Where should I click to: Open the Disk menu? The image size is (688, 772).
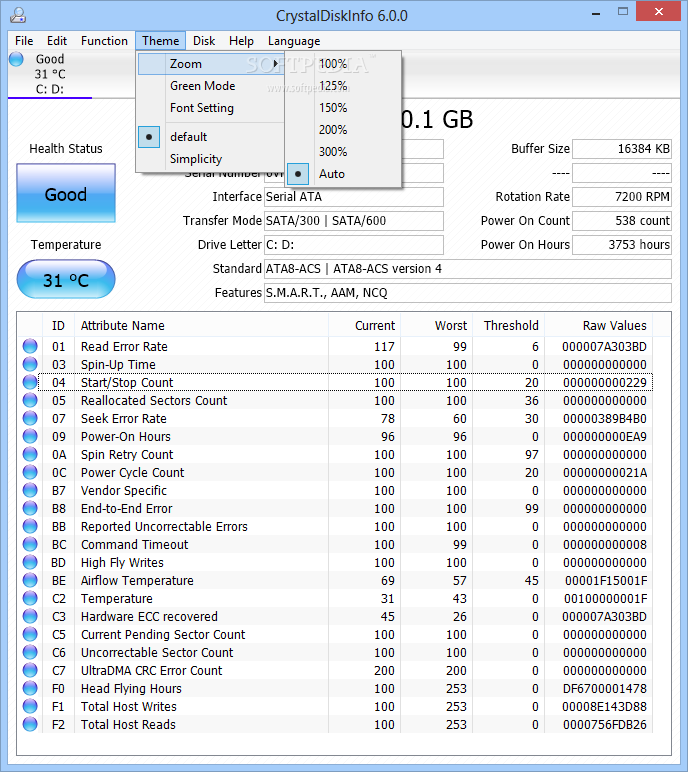coord(204,41)
